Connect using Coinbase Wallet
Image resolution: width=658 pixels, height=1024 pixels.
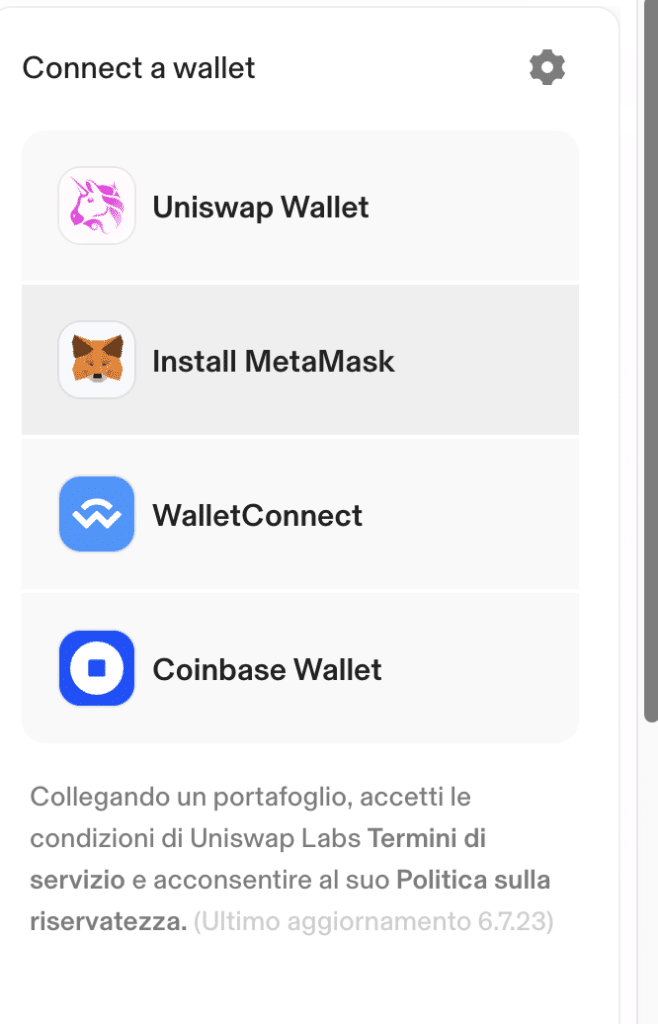coord(298,668)
